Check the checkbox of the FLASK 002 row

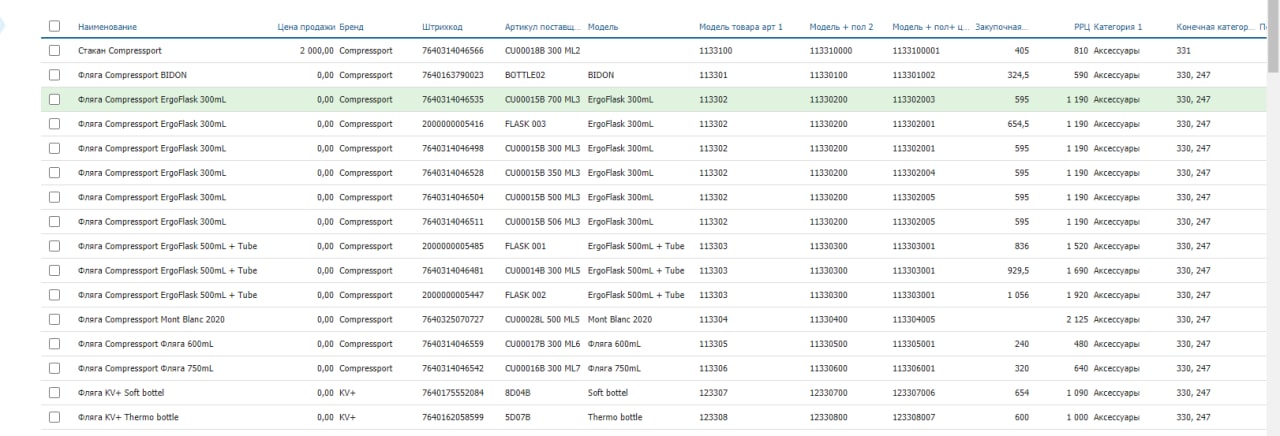pyautogui.click(x=55, y=295)
